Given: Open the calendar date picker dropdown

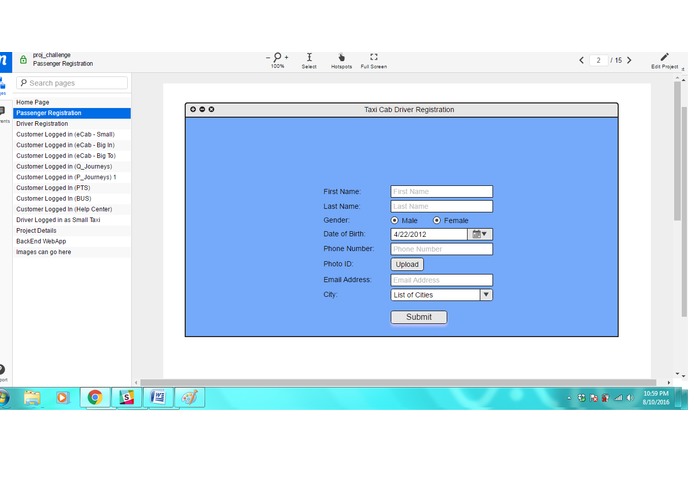Looking at the screenshot, I should click(x=480, y=234).
